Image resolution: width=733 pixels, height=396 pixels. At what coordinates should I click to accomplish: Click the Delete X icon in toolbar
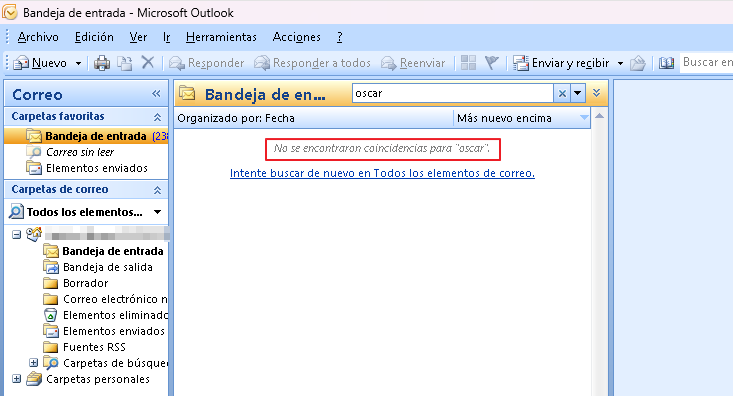[x=148, y=62]
